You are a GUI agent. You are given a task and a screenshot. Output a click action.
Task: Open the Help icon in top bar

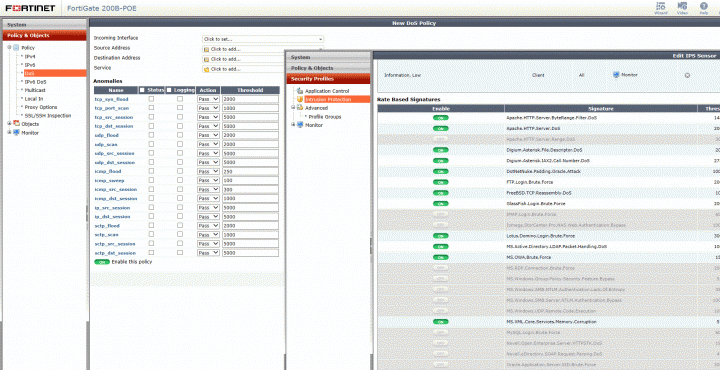tap(703, 6)
